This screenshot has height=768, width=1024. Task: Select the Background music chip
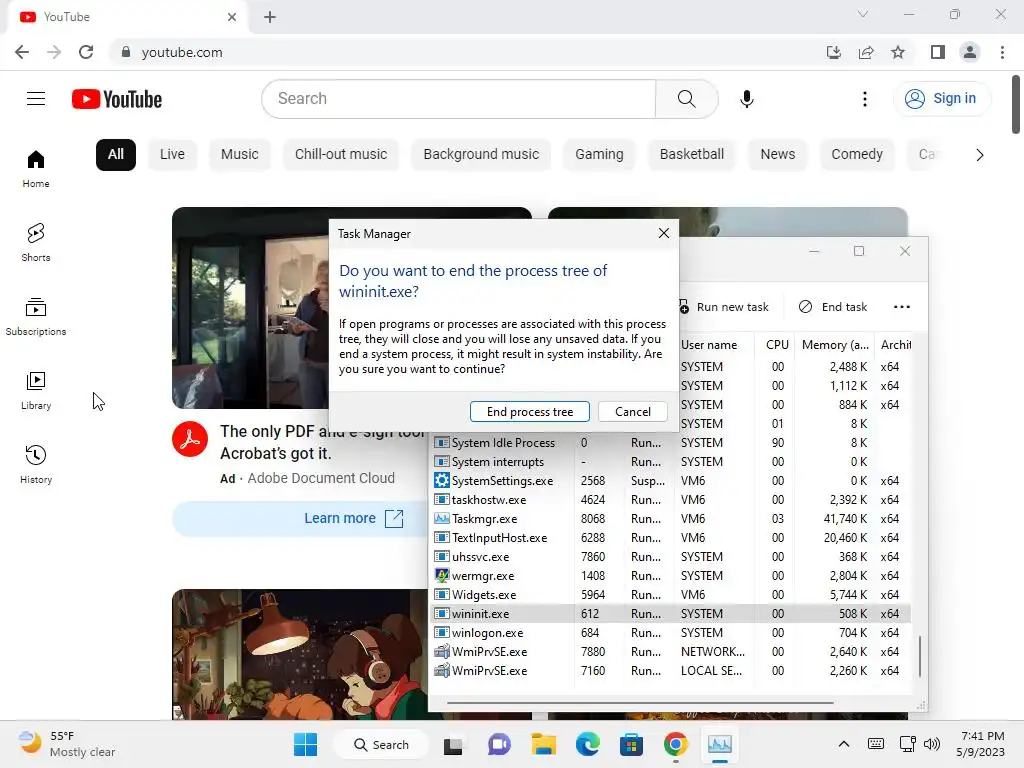(x=481, y=155)
